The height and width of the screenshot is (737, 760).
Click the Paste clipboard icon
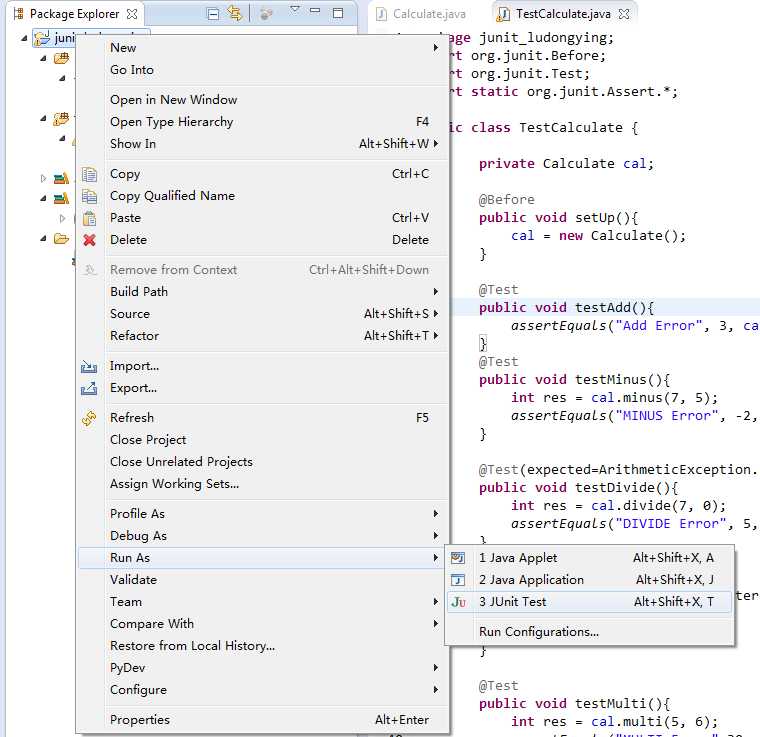point(89,218)
